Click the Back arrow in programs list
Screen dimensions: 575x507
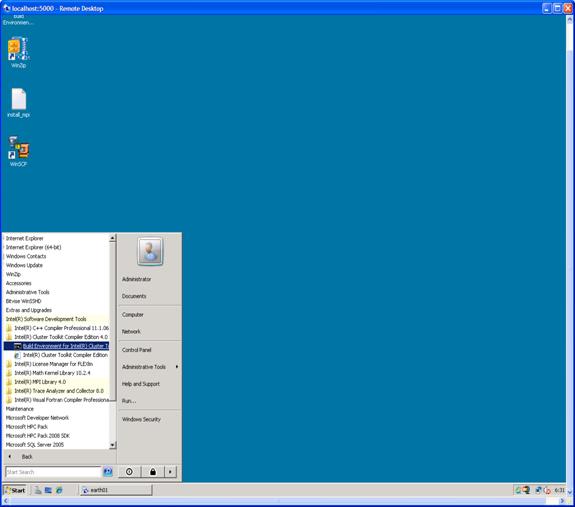coord(10,457)
